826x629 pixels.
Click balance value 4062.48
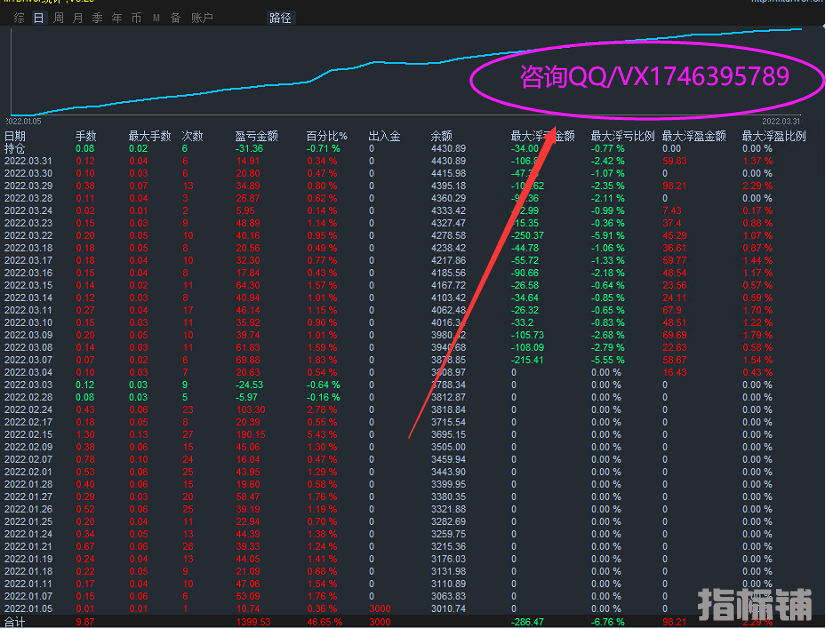coord(448,310)
